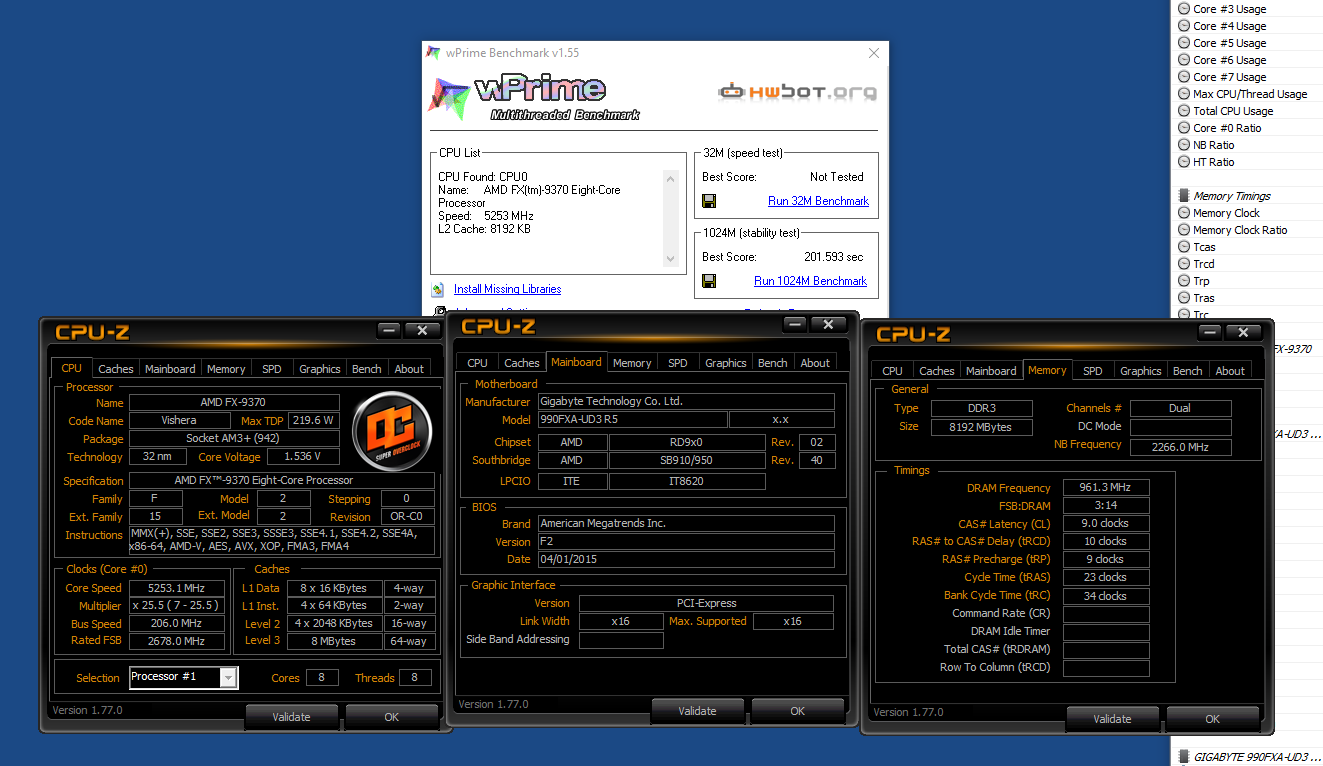Click the DRAM Frequency value 961.3 MHz
Image resolution: width=1323 pixels, height=766 pixels.
pos(1106,488)
